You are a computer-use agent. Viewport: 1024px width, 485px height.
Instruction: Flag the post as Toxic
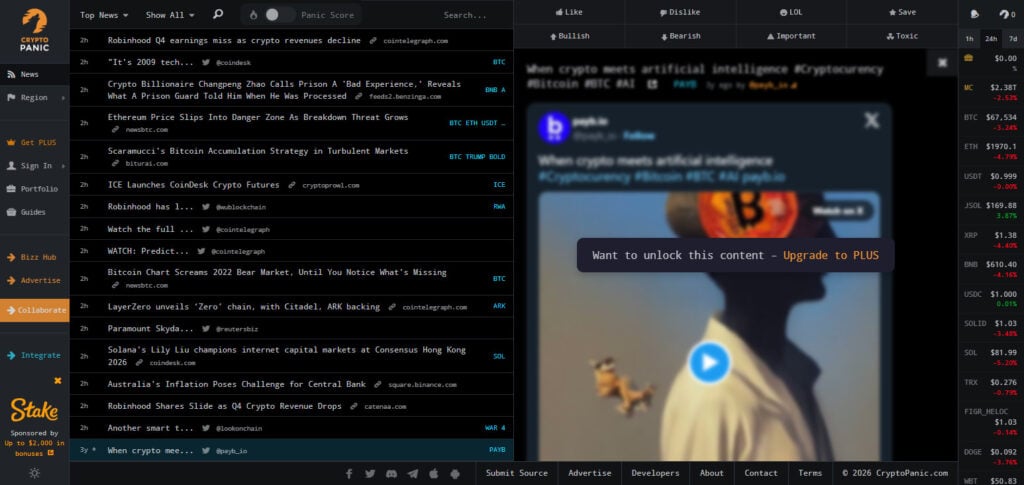click(902, 36)
